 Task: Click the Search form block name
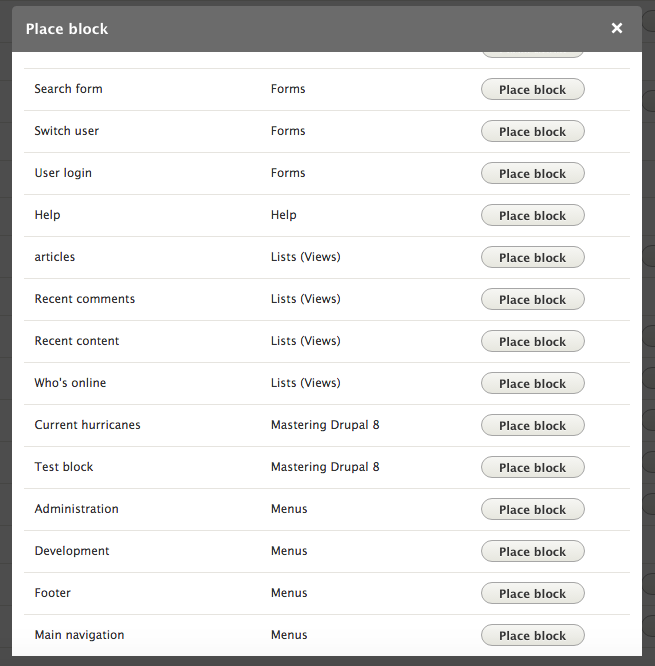pyautogui.click(x=68, y=89)
